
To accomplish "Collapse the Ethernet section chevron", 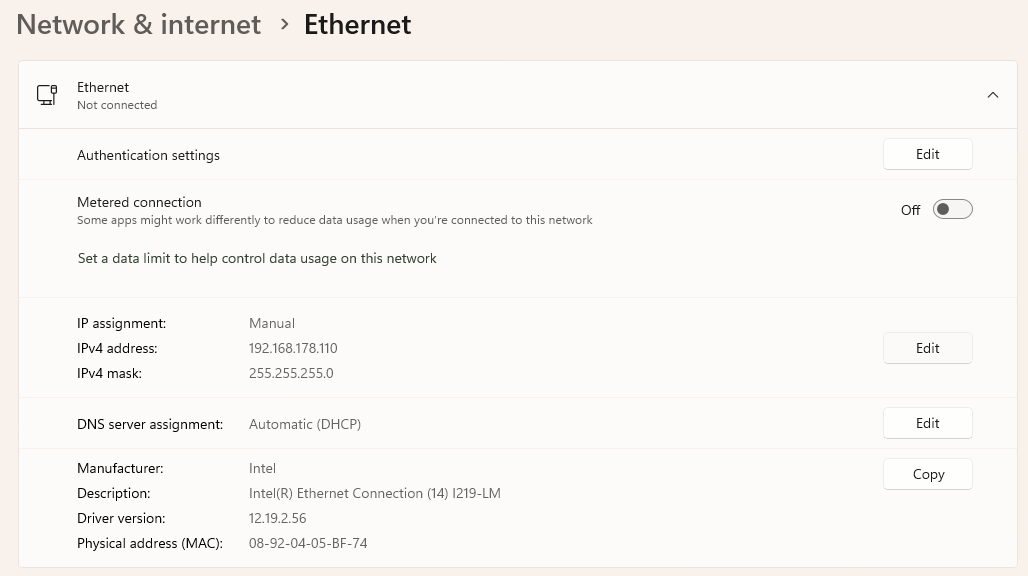I will (x=993, y=95).
